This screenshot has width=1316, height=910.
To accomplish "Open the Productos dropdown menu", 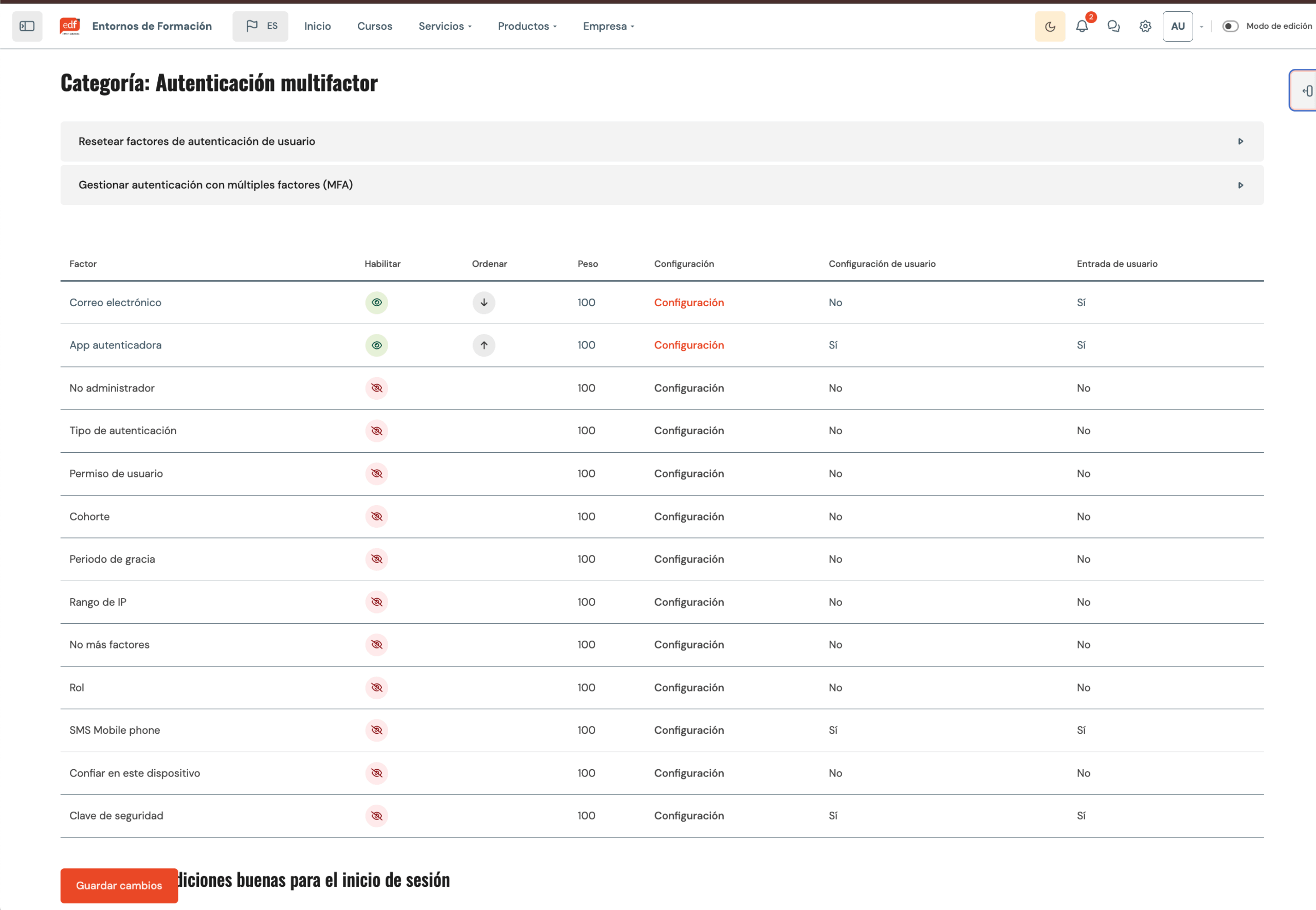I will click(x=527, y=26).
